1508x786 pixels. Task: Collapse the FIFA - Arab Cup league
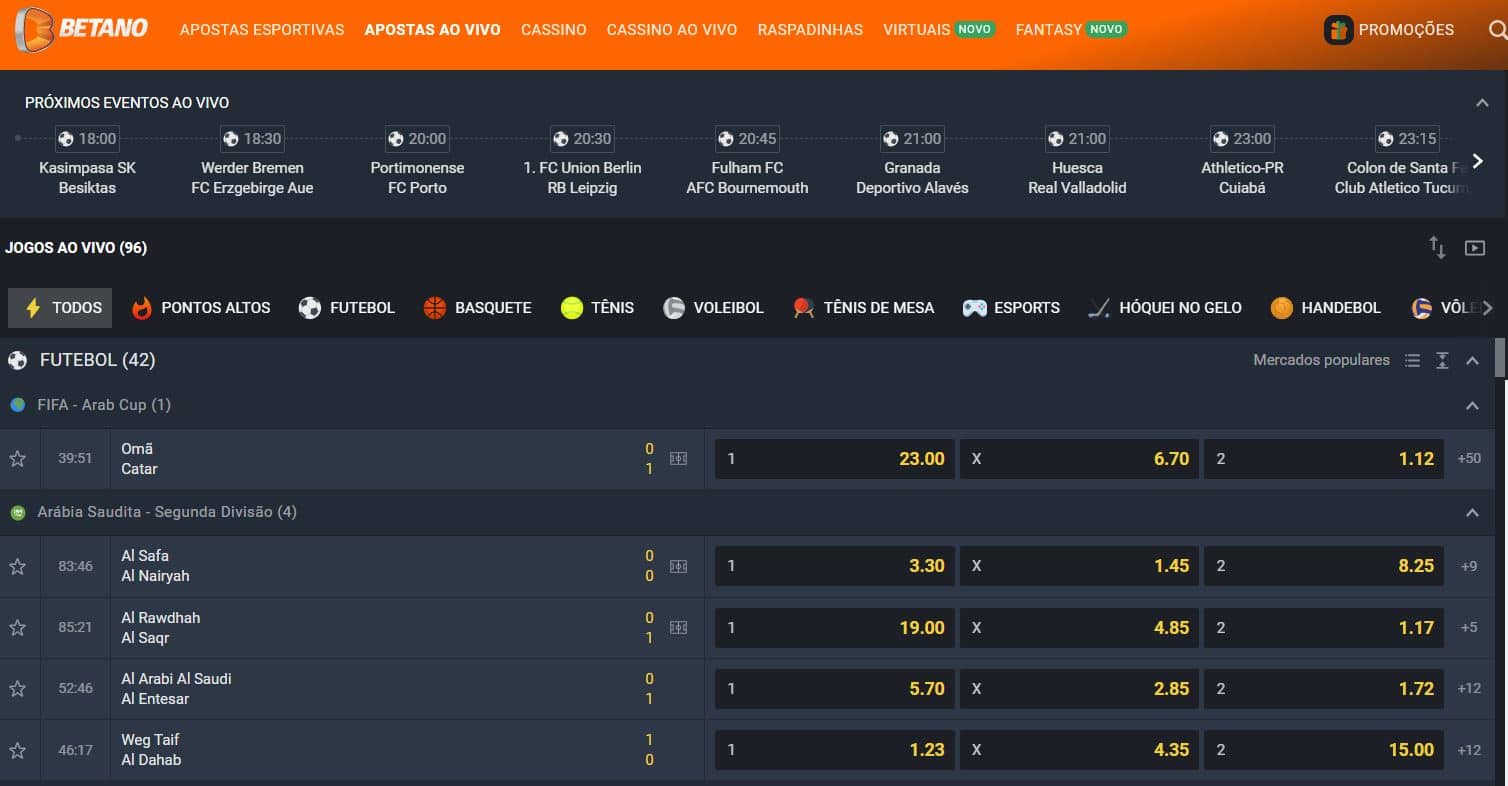tap(1472, 406)
